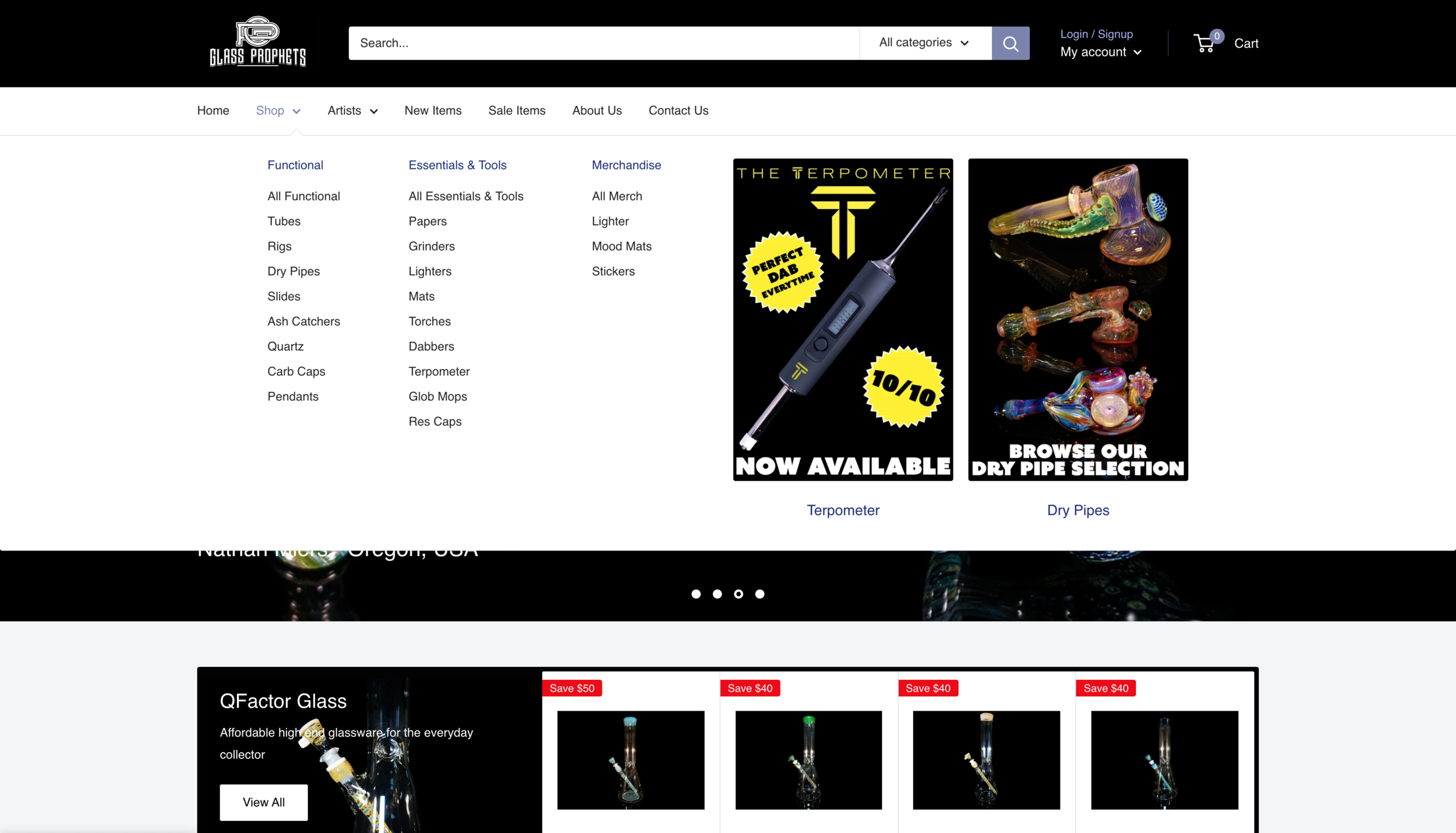Viewport: 1456px width, 833px height.
Task: Select Carb Caps in the Shop menu
Action: point(296,372)
